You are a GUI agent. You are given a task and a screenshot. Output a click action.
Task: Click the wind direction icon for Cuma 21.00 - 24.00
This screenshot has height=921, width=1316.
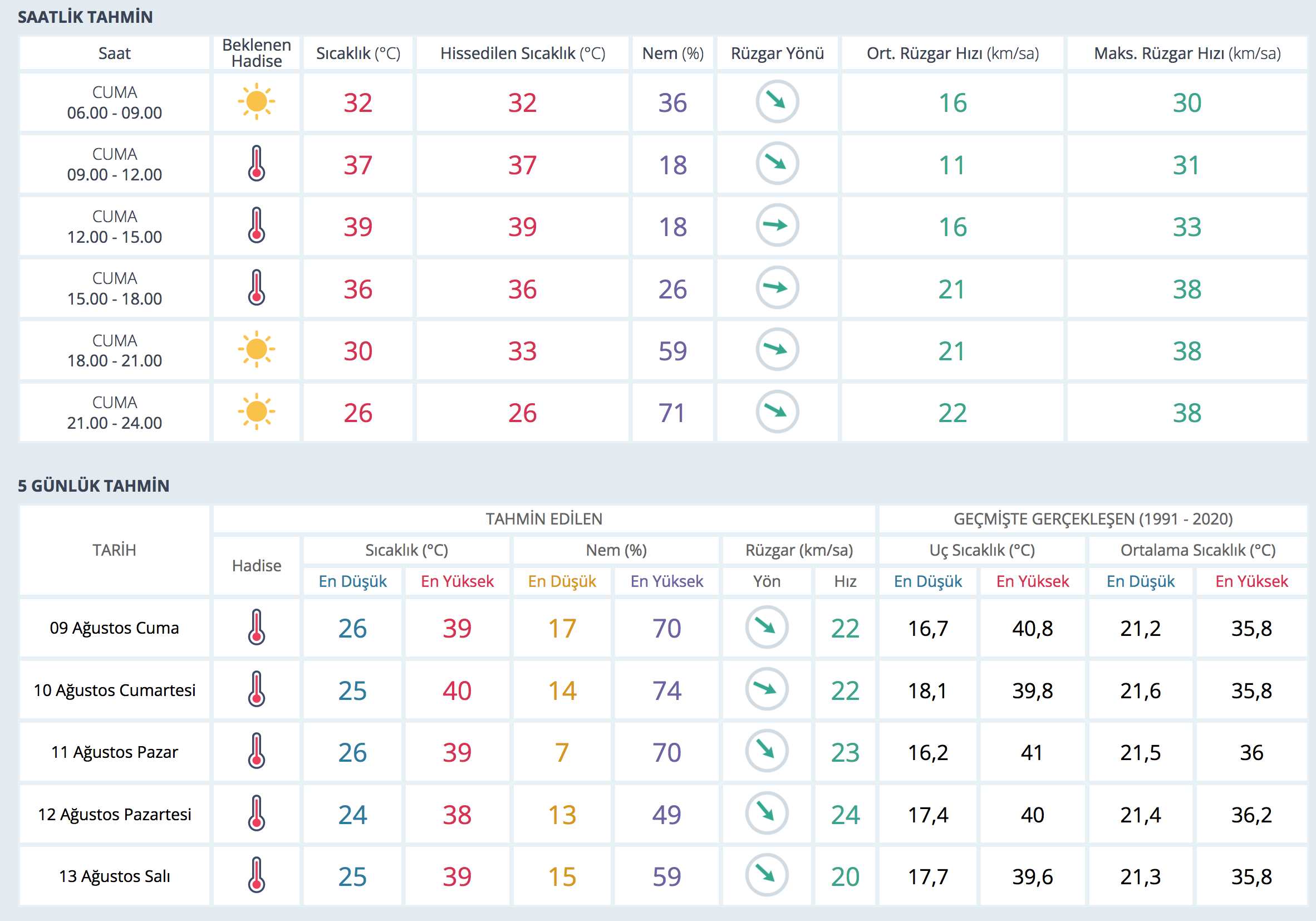tap(777, 411)
